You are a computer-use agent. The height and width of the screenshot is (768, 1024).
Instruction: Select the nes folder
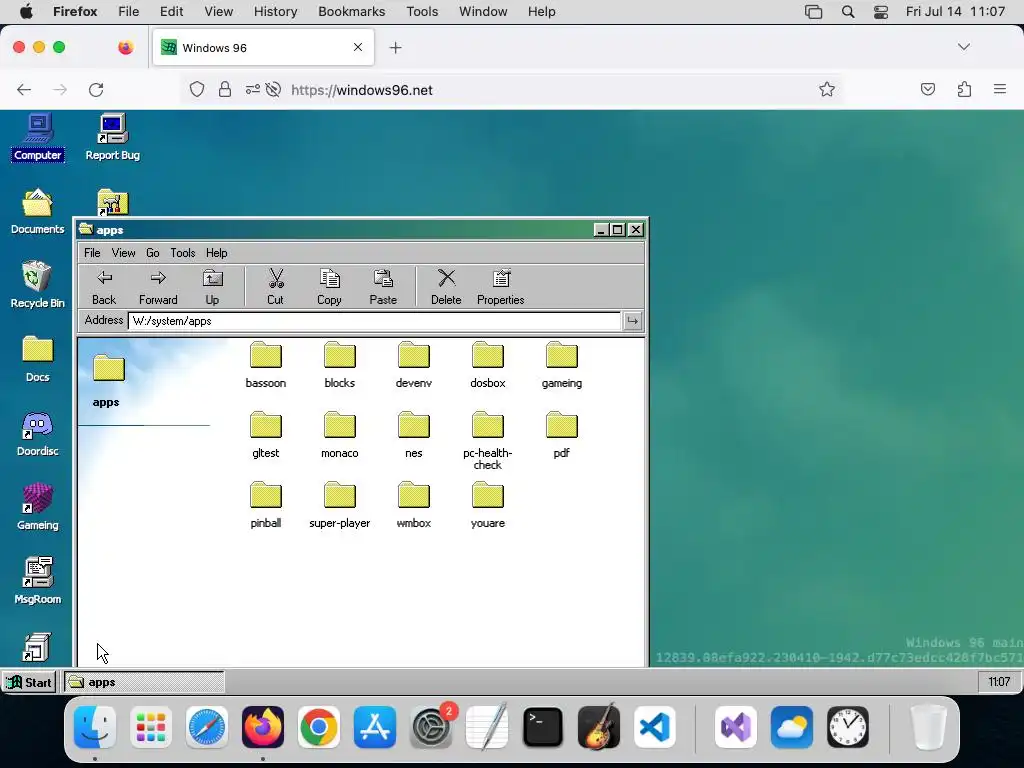pyautogui.click(x=413, y=435)
